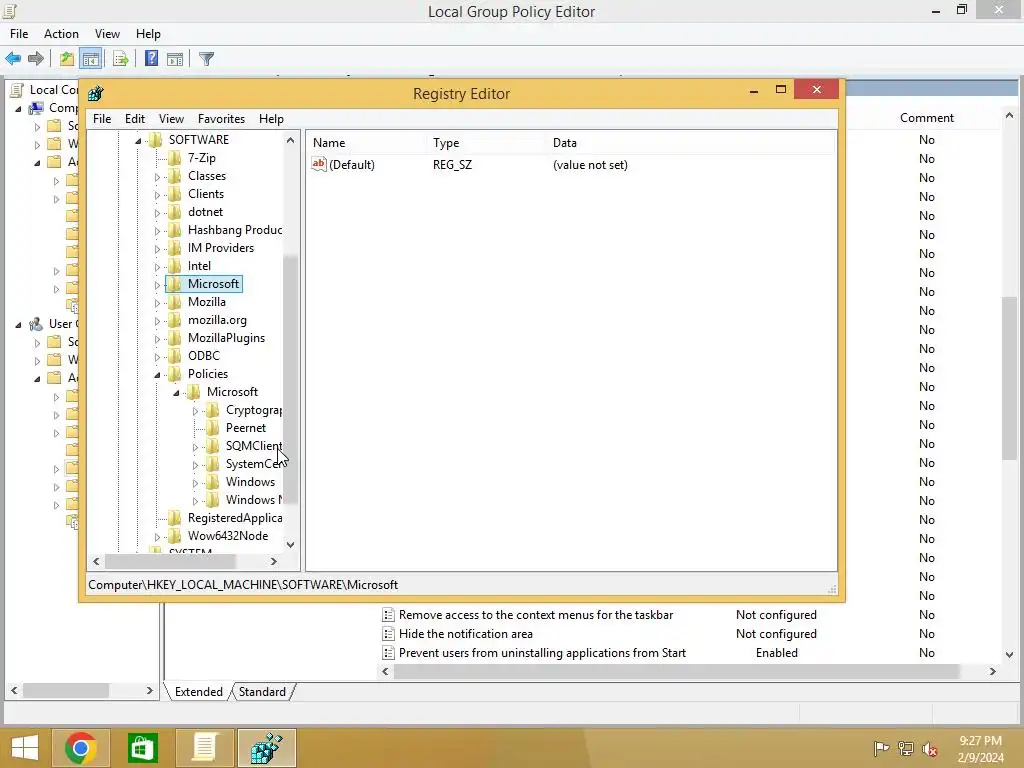
Task: Select the Mozilla registry key
Action: click(206, 302)
